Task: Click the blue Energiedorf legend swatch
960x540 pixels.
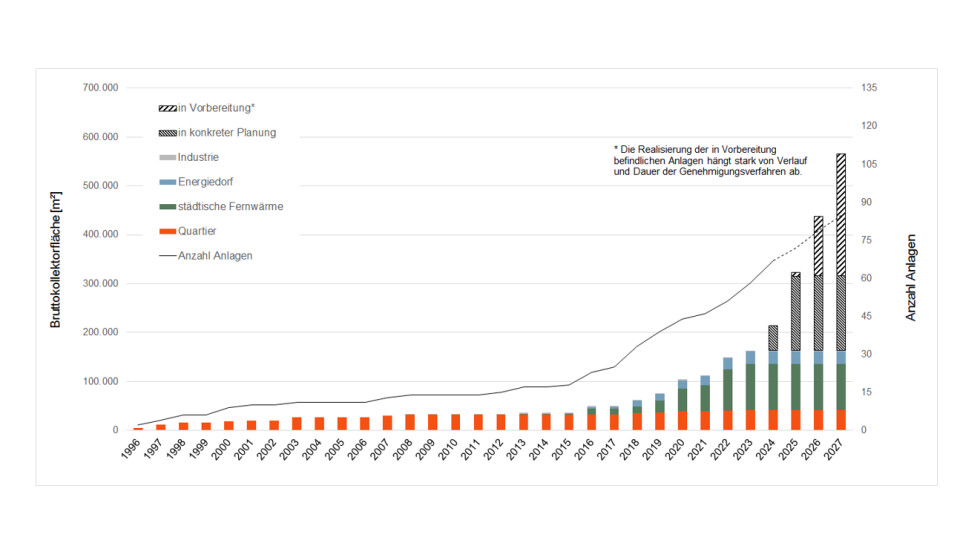Action: pos(167,182)
